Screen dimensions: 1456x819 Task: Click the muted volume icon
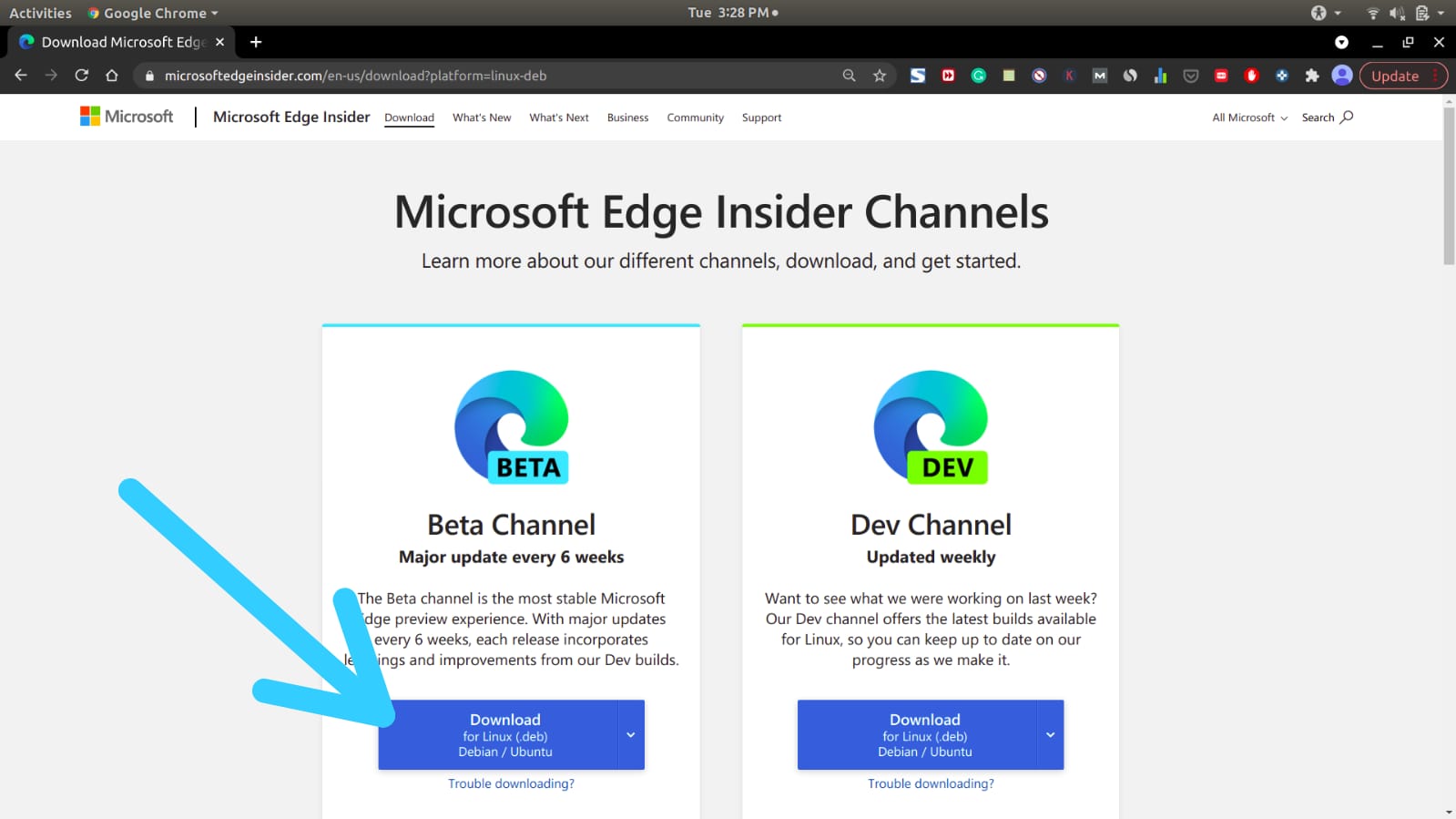click(x=1397, y=13)
